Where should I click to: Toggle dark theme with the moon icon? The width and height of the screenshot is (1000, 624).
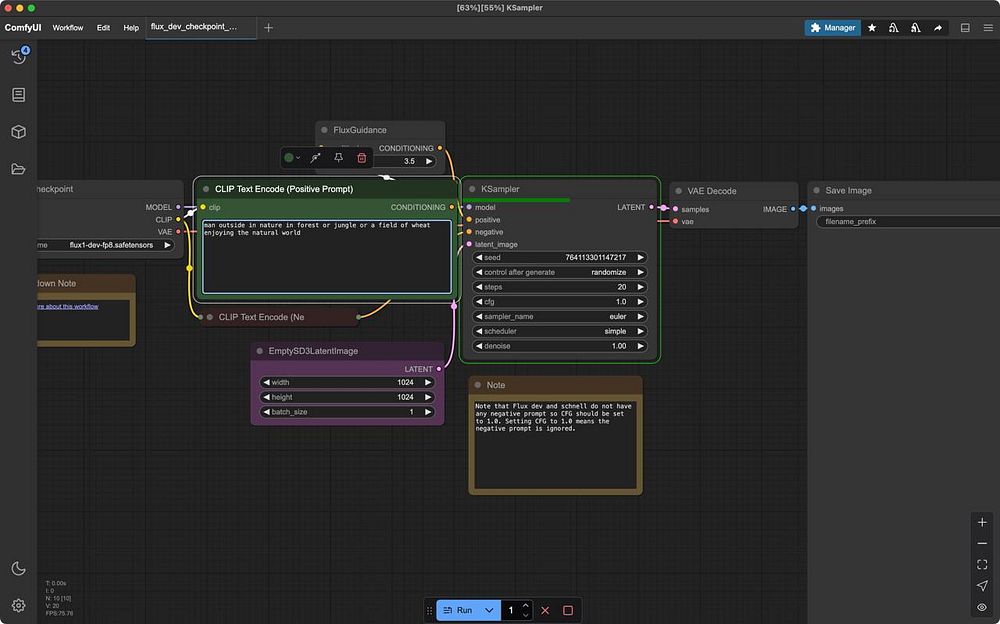point(18,569)
